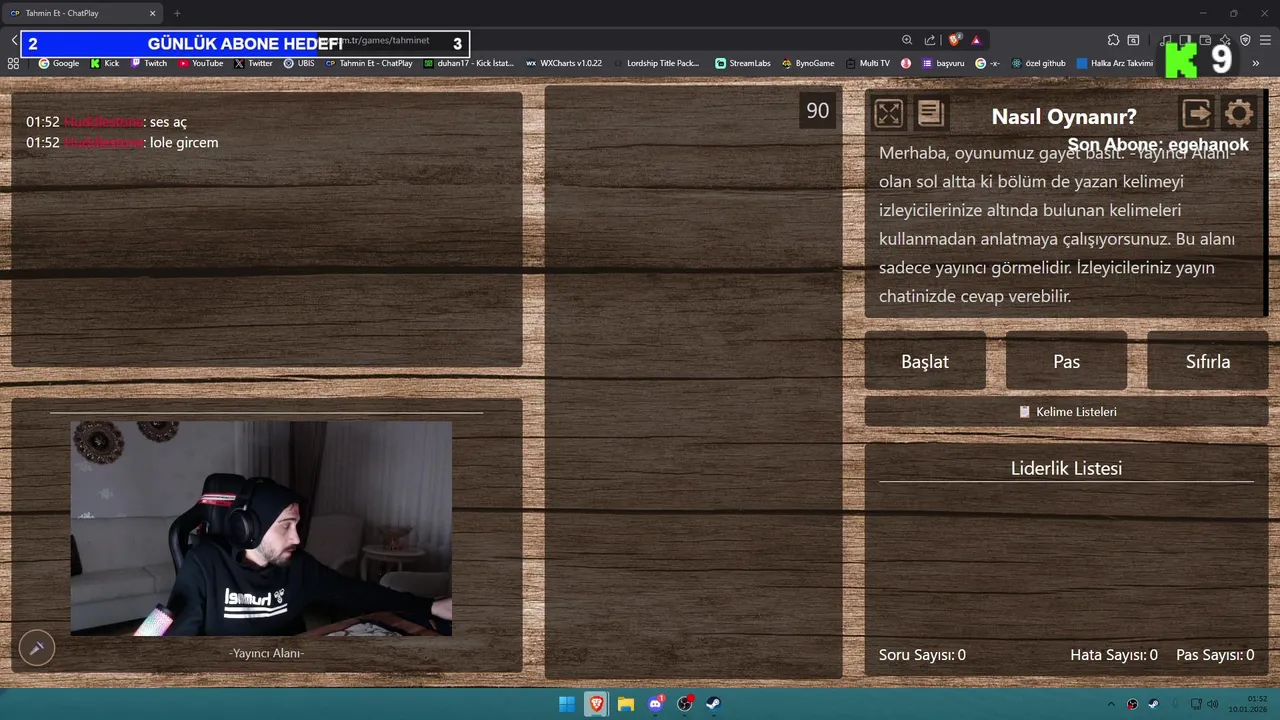
Task: Click the Liderlik Listesi heading
Action: [1066, 468]
